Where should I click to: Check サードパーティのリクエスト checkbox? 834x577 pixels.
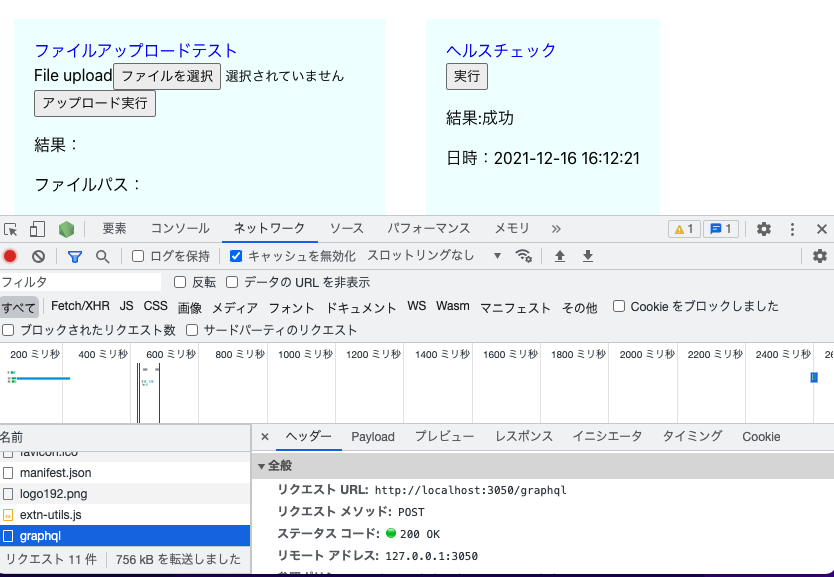(192, 330)
